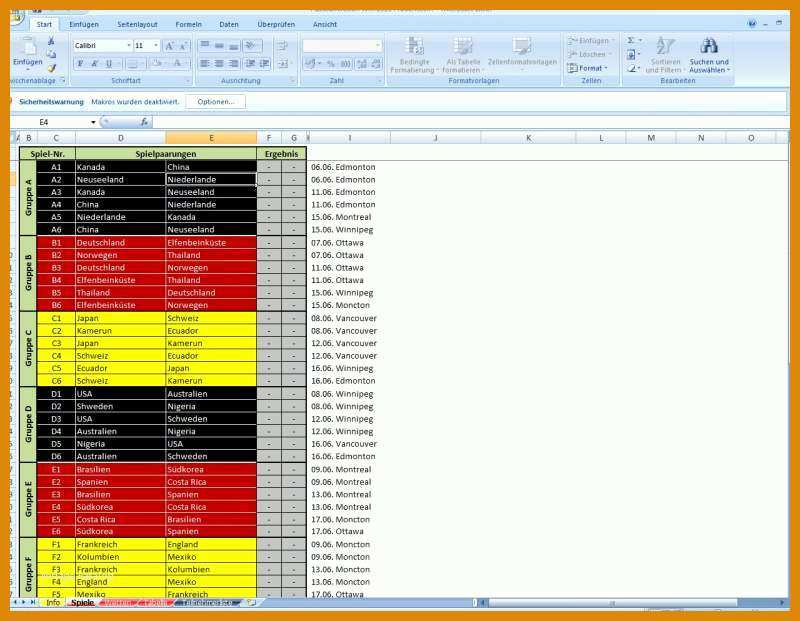The image size is (800, 621).
Task: Open Suchen und Auswählen binoculars
Action: pos(709,55)
